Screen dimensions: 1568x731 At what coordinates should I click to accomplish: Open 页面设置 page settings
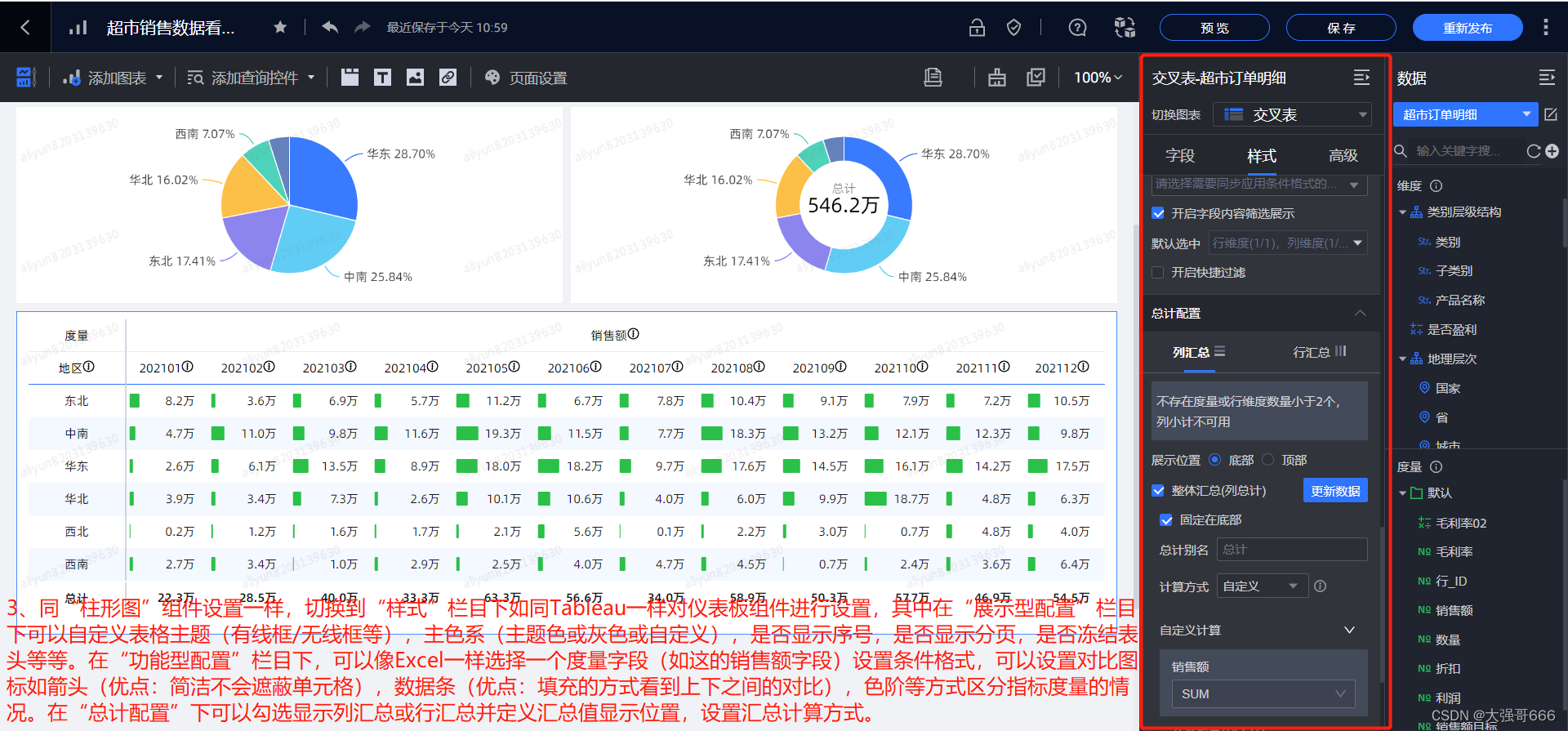click(x=526, y=78)
